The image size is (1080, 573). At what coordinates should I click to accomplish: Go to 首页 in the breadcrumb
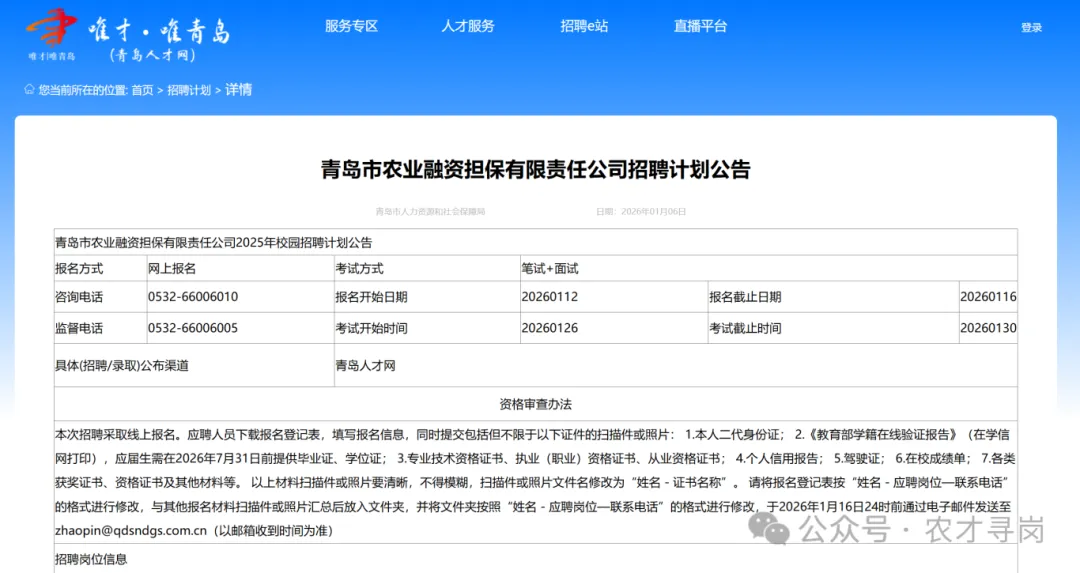(x=143, y=90)
